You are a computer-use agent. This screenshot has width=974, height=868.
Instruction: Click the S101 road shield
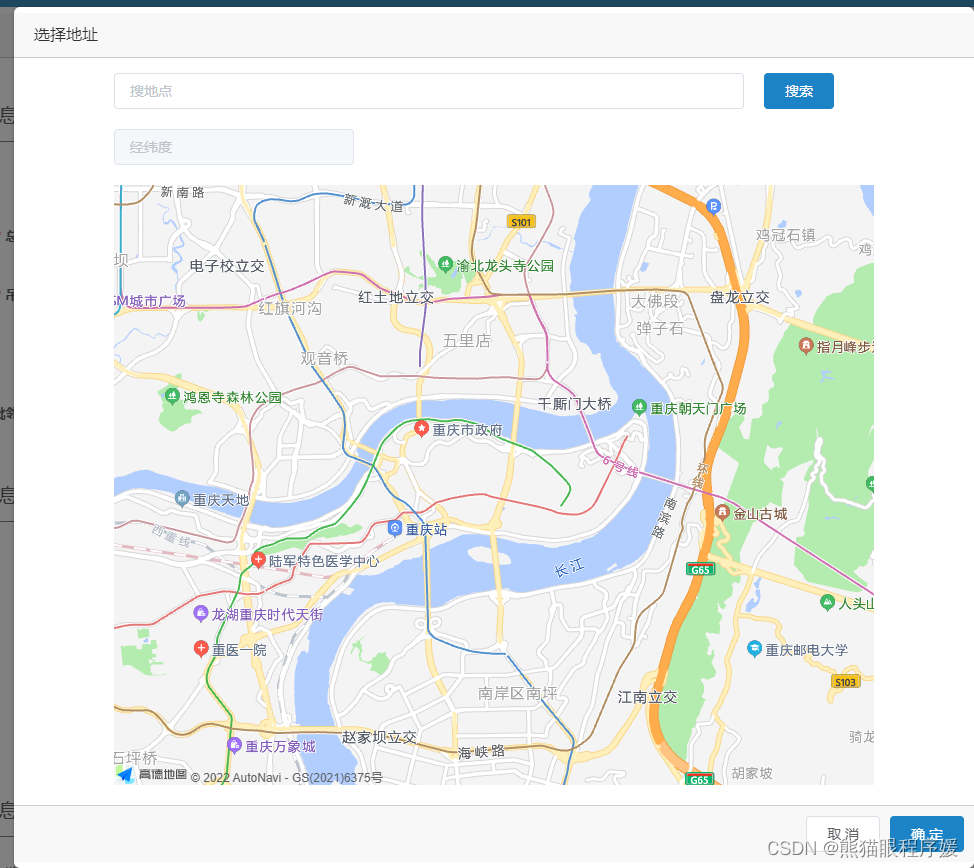coord(521,222)
